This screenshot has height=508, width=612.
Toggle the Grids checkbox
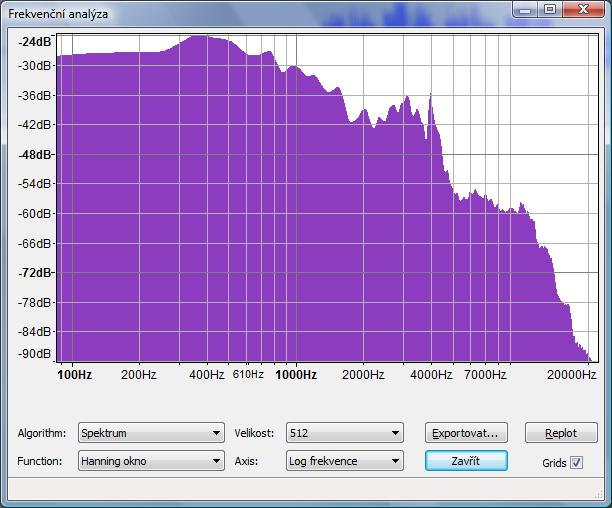[576, 462]
